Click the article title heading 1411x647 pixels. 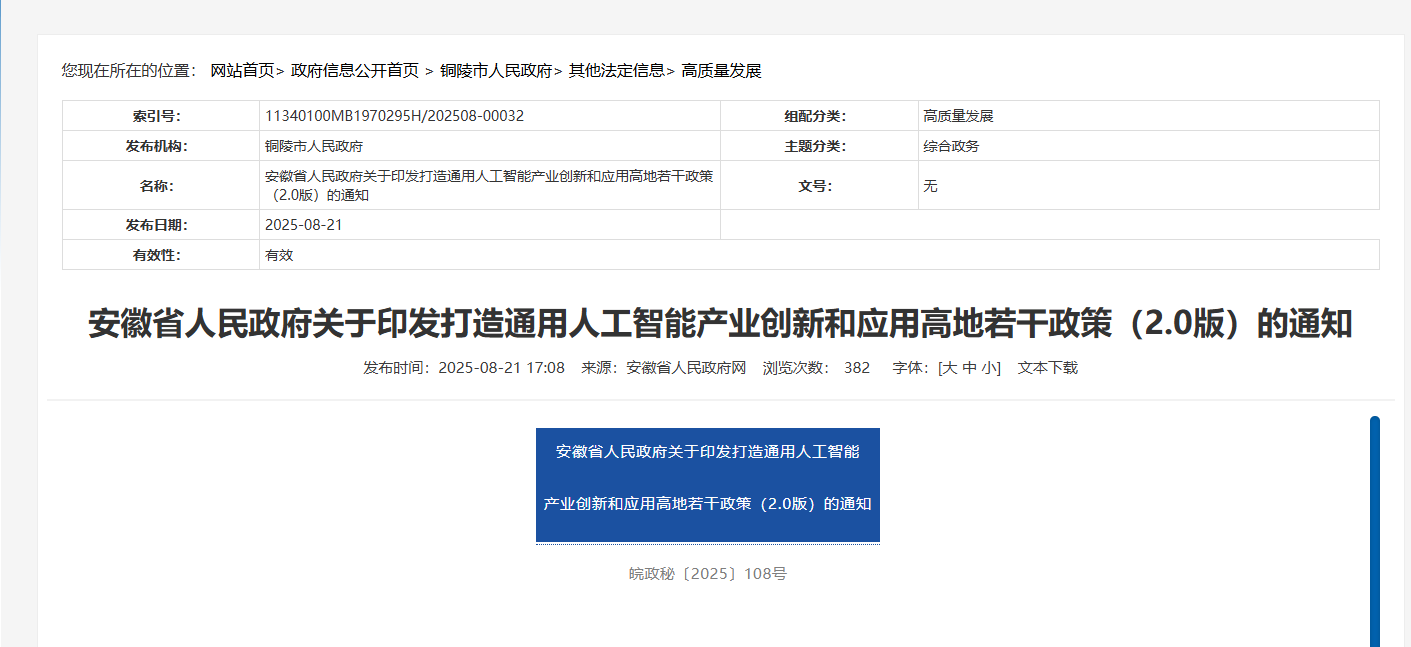coord(720,322)
